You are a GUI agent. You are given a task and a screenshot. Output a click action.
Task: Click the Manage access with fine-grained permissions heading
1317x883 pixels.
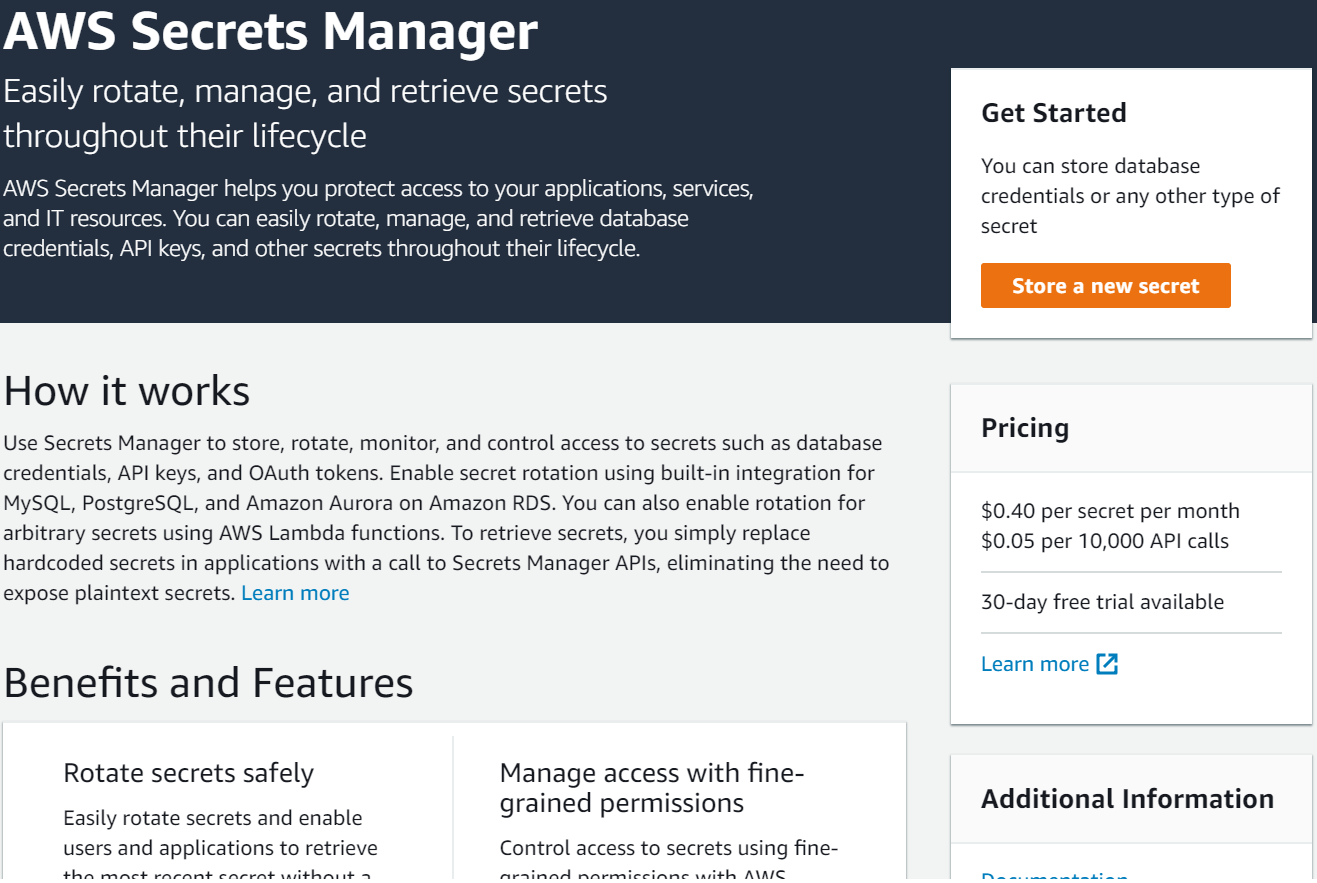(652, 788)
